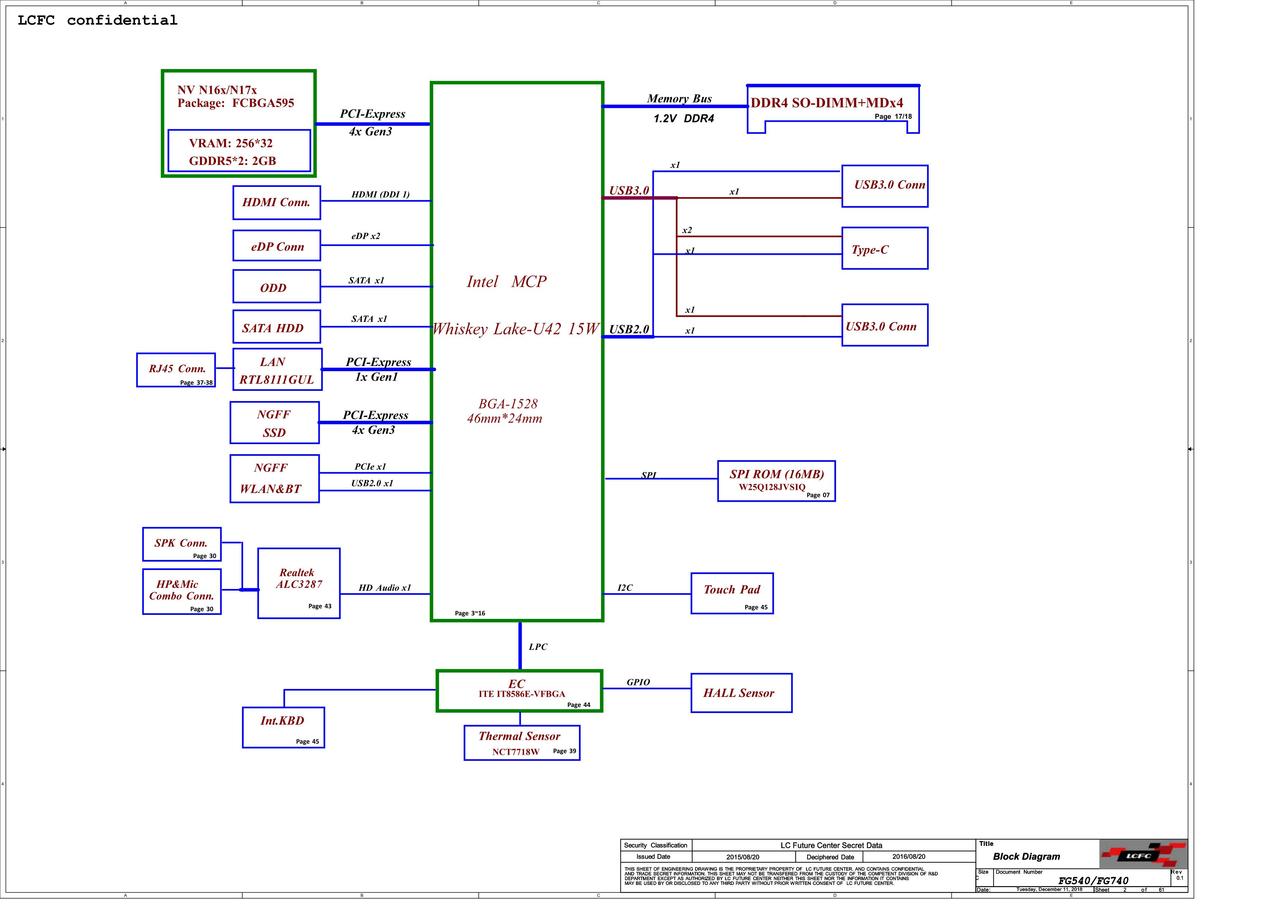Select the SPK Conn. block
This screenshot has height=905, width=1280.
point(181,544)
